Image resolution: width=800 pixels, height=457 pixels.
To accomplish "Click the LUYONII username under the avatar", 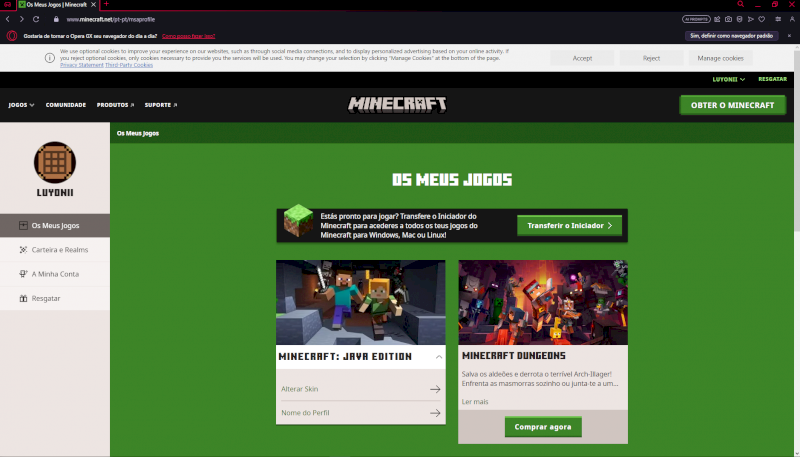I will [x=55, y=193].
